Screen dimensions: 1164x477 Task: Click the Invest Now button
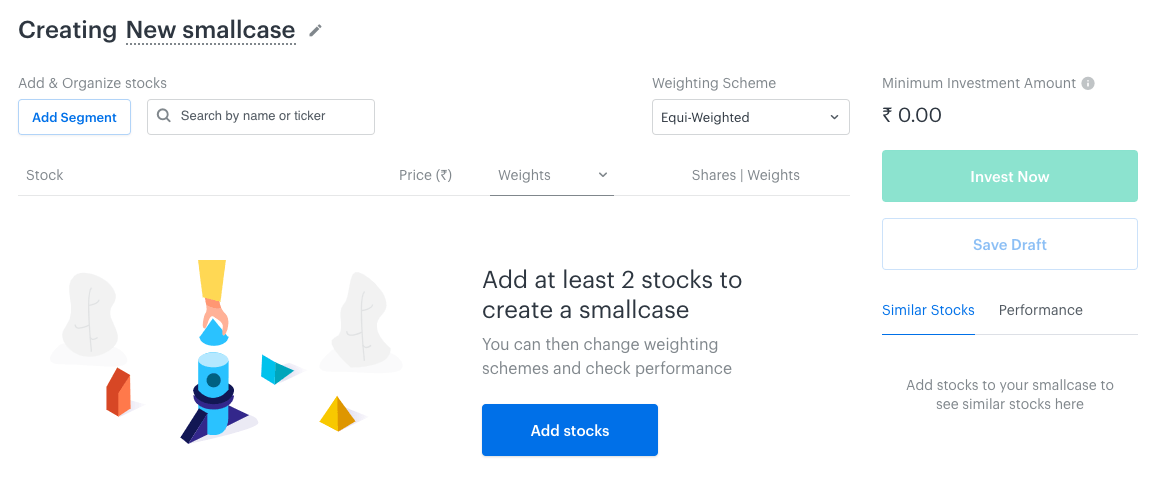tap(1010, 177)
